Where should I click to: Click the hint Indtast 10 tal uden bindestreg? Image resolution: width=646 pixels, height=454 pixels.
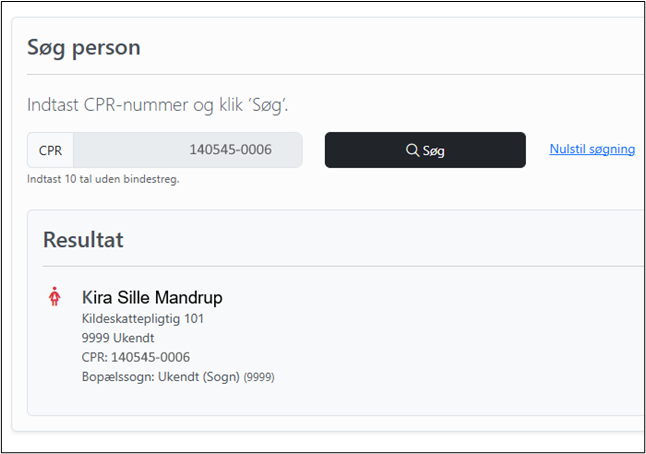pyautogui.click(x=103, y=179)
